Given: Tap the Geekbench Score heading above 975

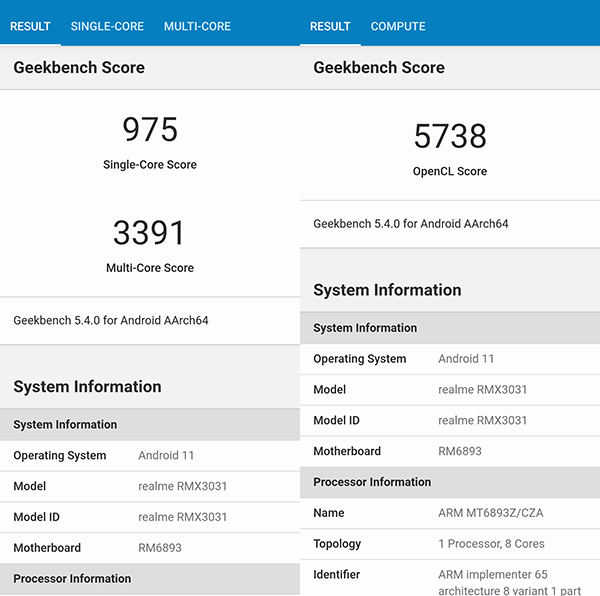Looking at the screenshot, I should pyautogui.click(x=79, y=68).
